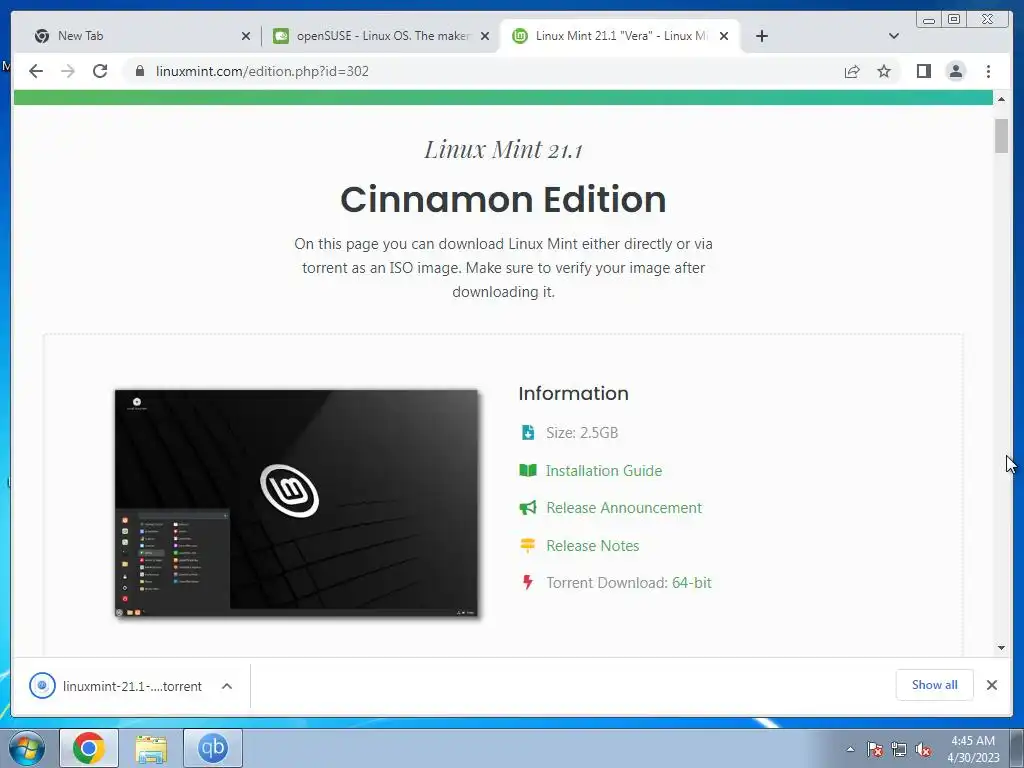Click the Linux Mint desktop screenshot thumbnail
This screenshot has width=1024, height=768.
point(296,503)
